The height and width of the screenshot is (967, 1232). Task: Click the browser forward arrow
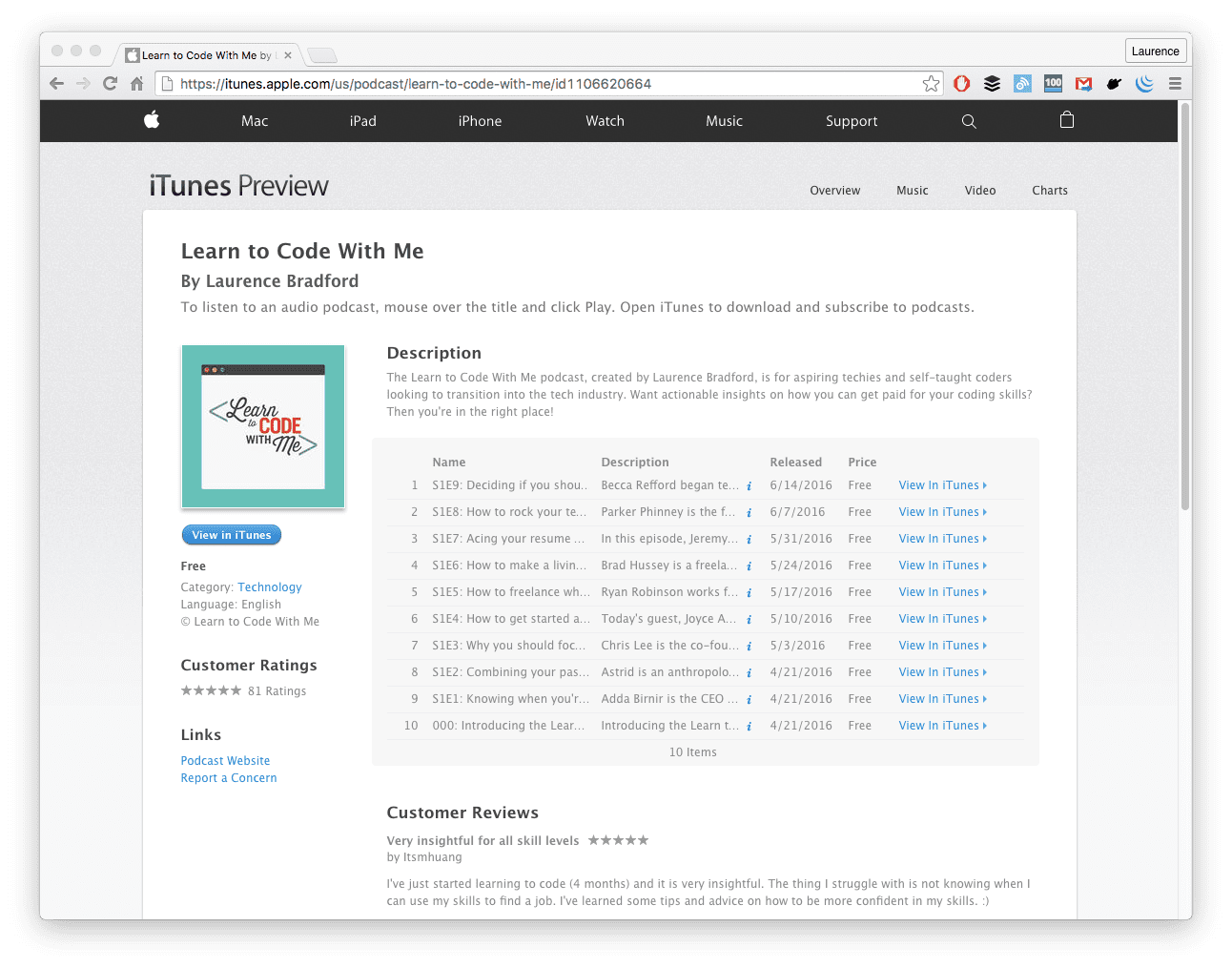tap(83, 84)
